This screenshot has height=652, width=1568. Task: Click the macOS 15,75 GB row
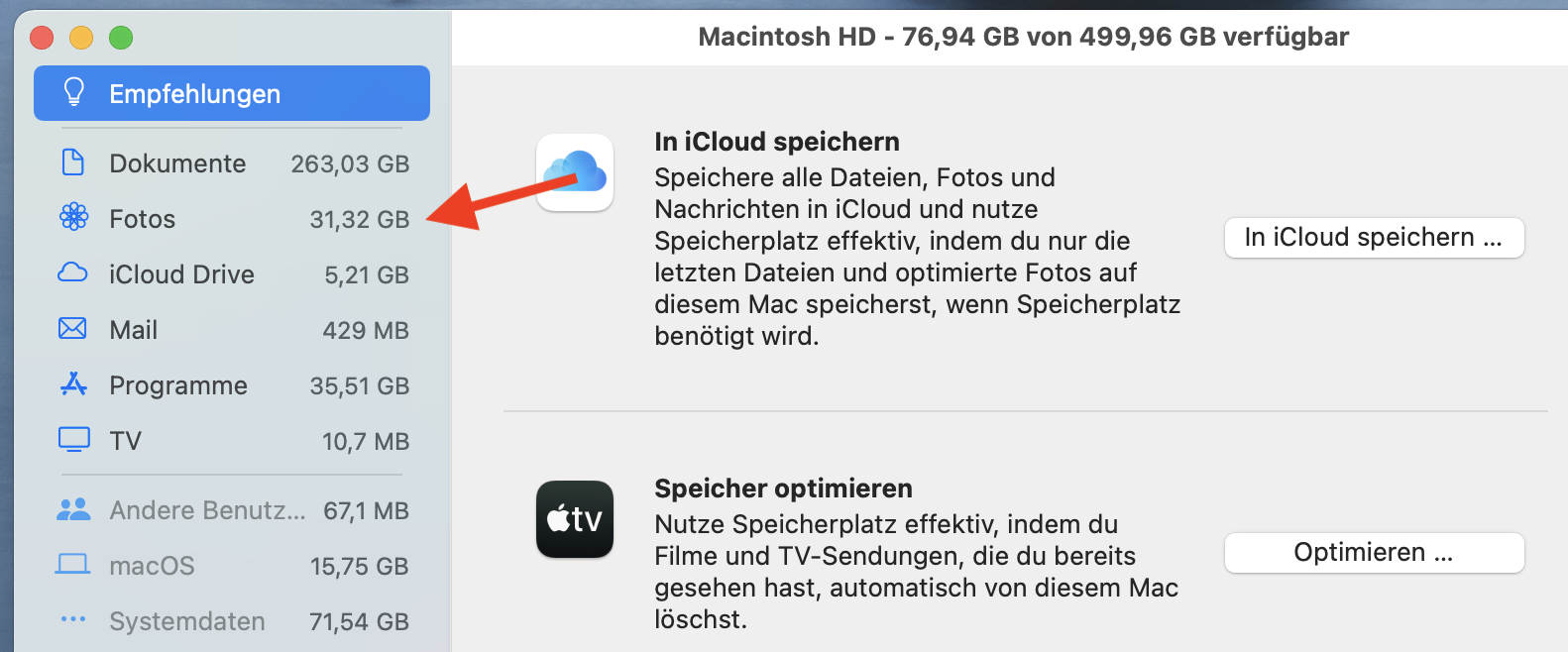tap(232, 566)
